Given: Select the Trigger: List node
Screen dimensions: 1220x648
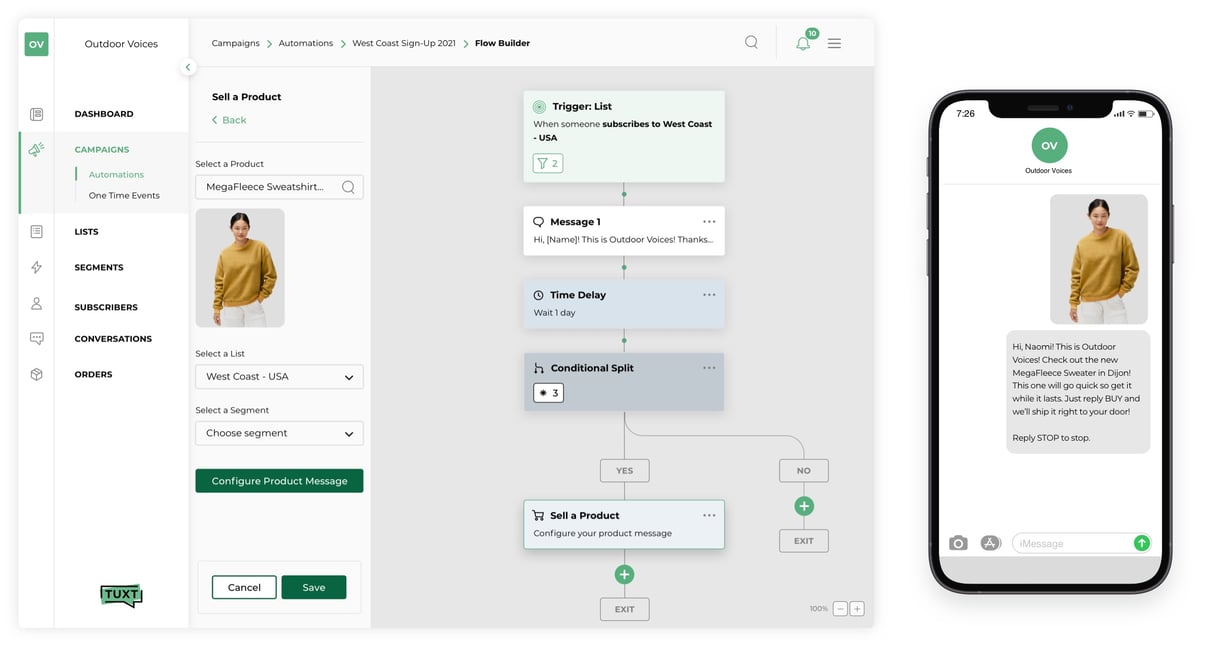Looking at the screenshot, I should pyautogui.click(x=624, y=136).
